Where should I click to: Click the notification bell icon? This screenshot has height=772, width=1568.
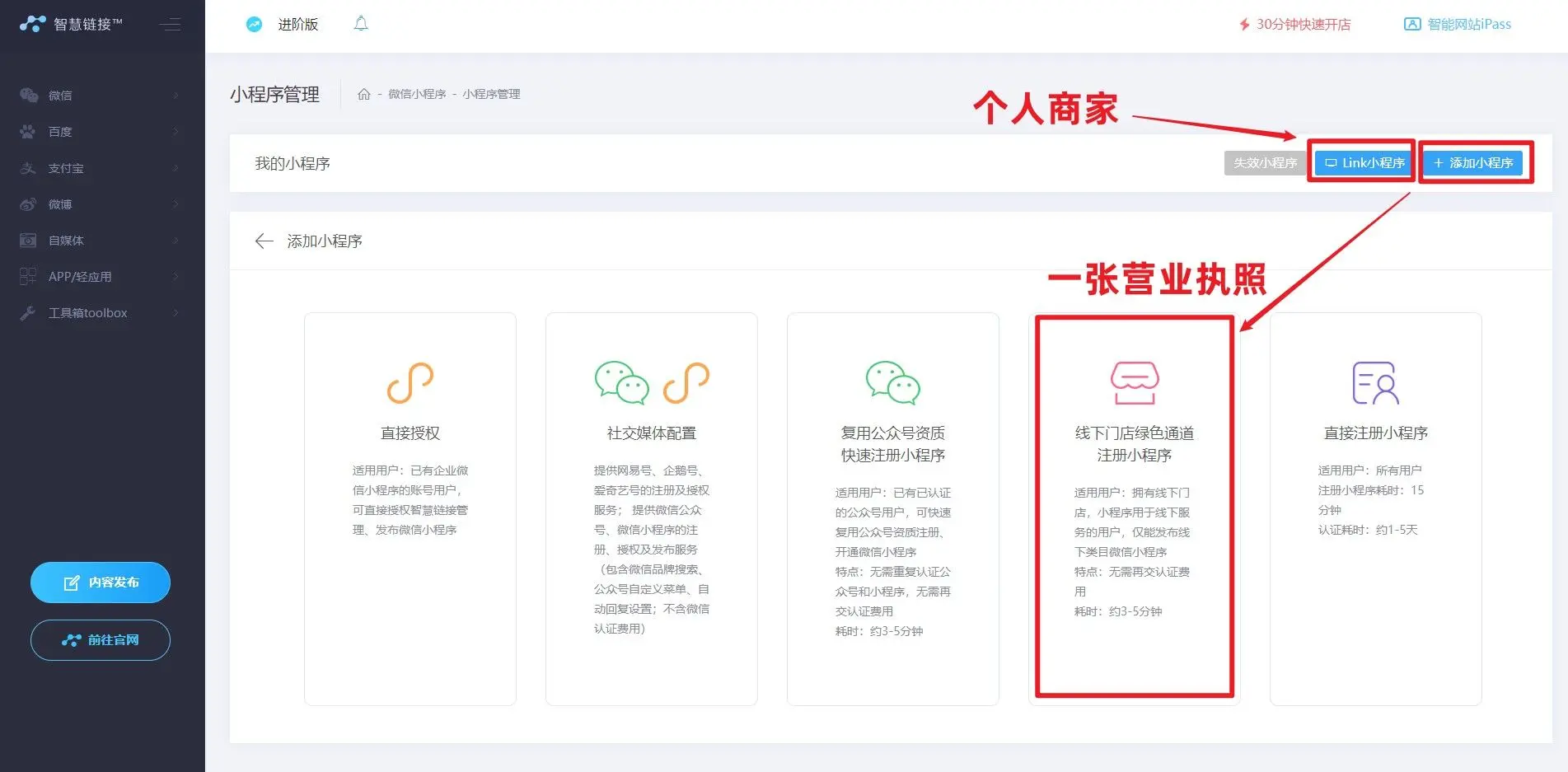361,24
